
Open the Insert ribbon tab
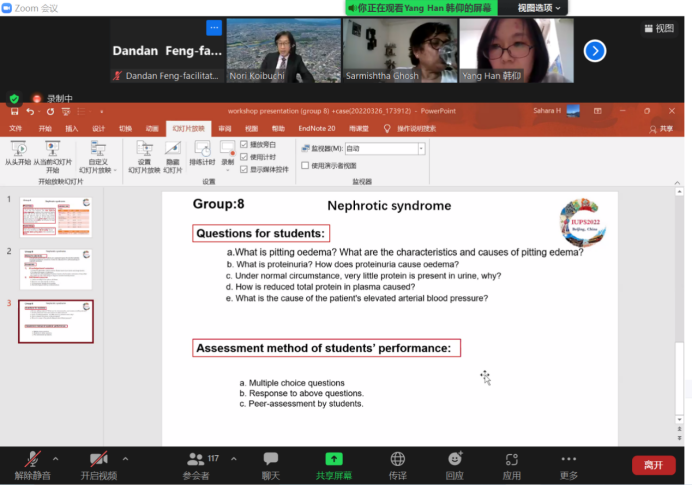[72, 128]
